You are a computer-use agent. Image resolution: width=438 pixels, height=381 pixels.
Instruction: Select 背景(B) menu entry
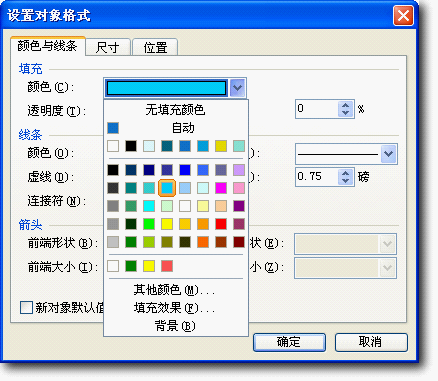pos(176,326)
